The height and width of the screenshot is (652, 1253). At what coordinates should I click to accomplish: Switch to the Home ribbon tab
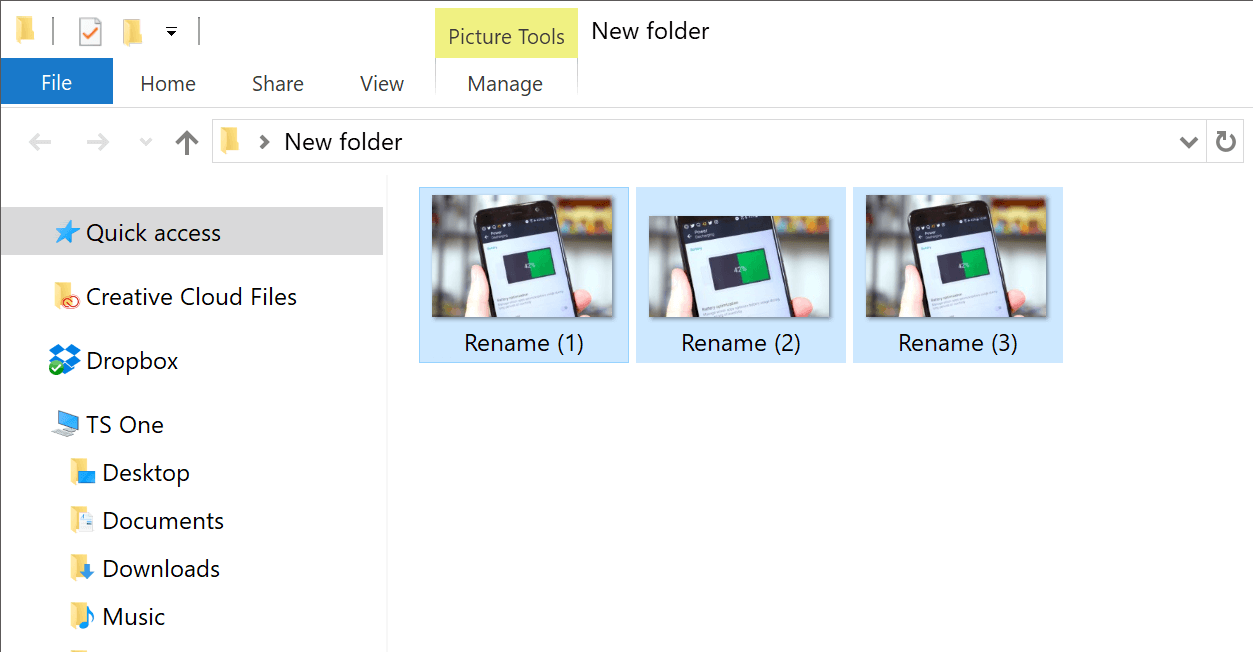tap(168, 84)
